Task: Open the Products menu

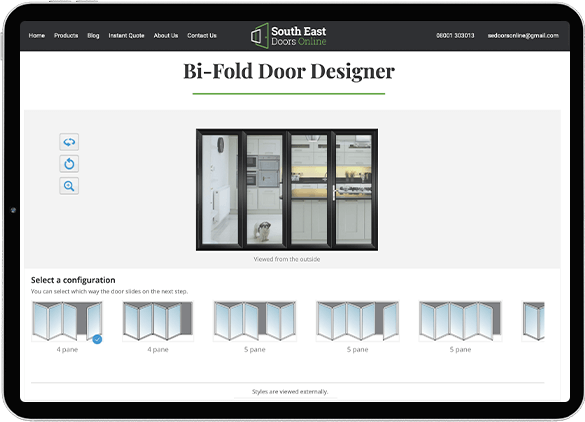Action: point(66,35)
